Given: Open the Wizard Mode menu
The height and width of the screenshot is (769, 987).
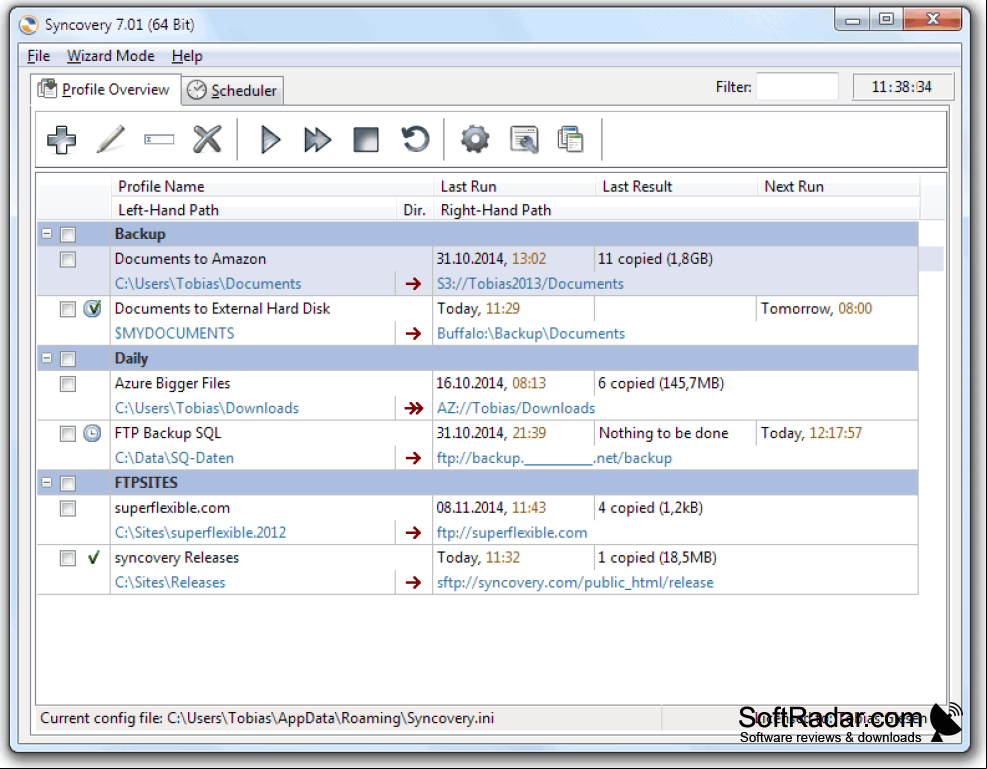Looking at the screenshot, I should pyautogui.click(x=111, y=56).
